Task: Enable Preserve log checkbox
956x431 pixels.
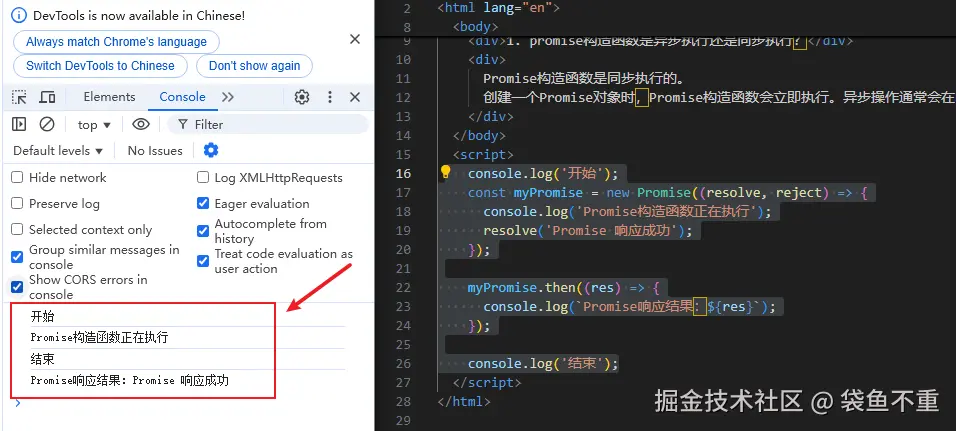Action: click(18, 204)
